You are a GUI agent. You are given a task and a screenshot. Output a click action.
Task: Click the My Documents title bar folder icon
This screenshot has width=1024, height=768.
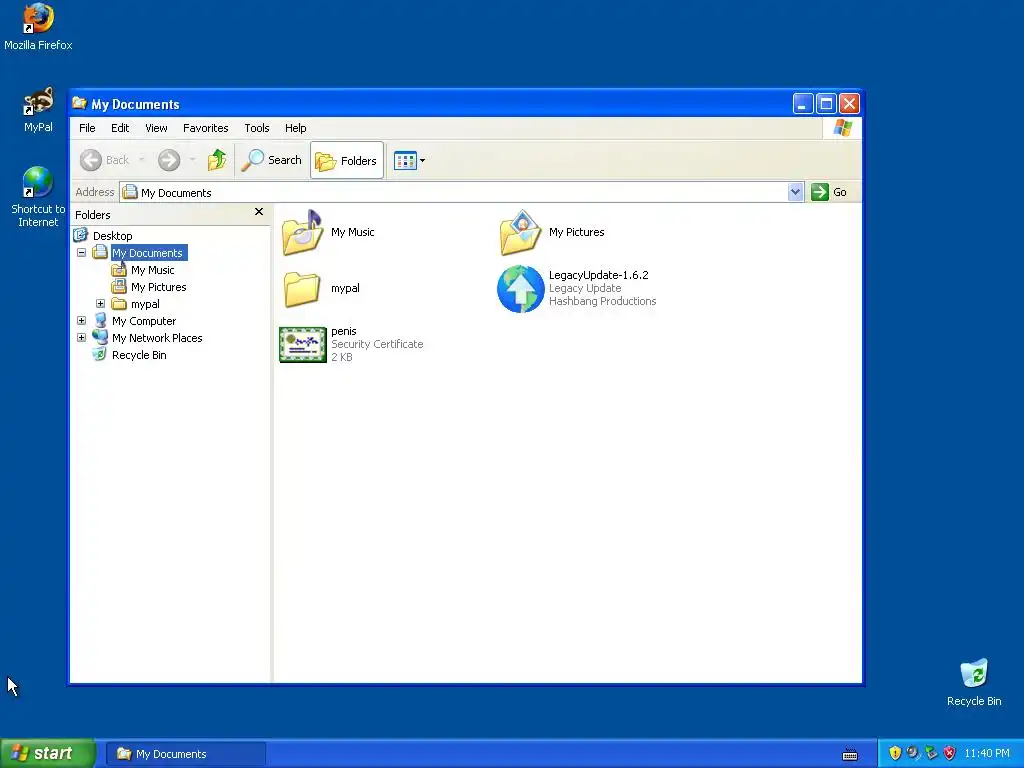(x=80, y=103)
